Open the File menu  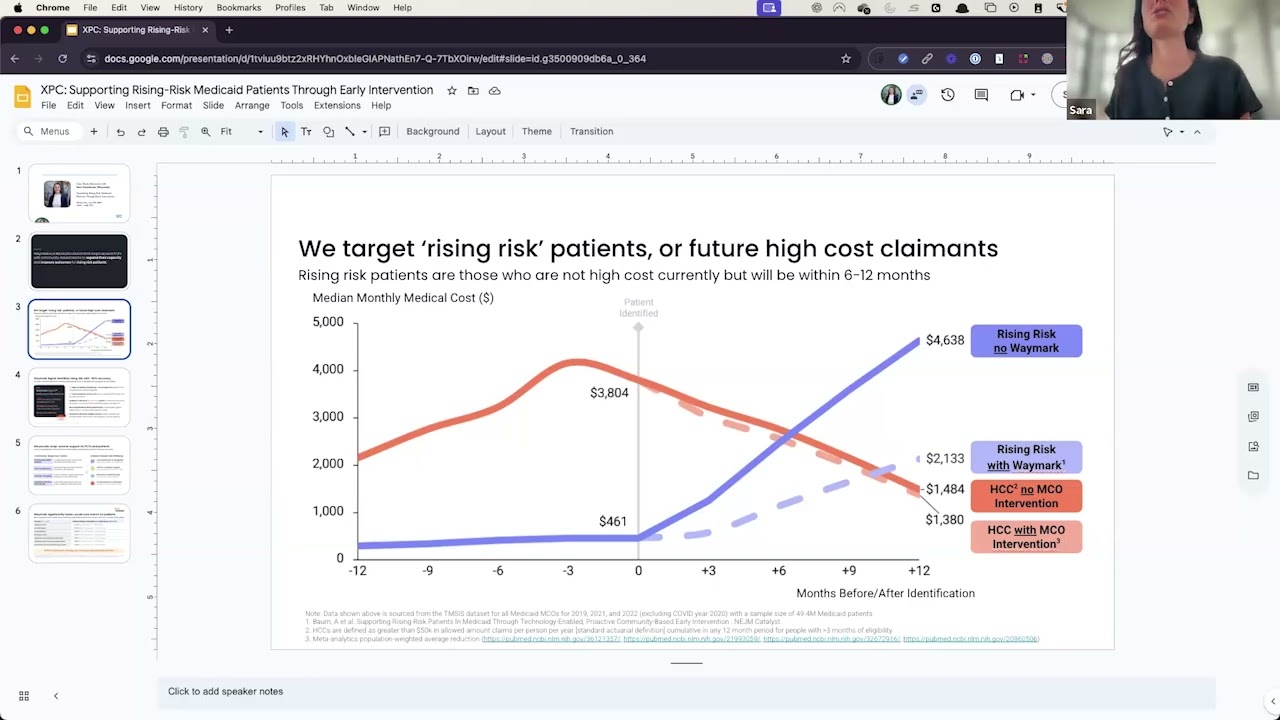(48, 105)
